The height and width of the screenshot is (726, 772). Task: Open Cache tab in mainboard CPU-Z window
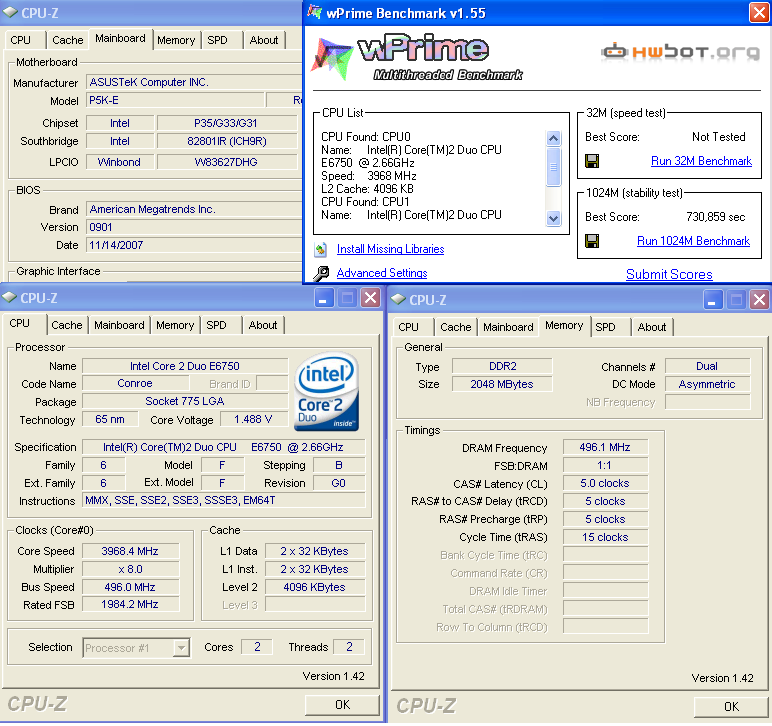67,40
